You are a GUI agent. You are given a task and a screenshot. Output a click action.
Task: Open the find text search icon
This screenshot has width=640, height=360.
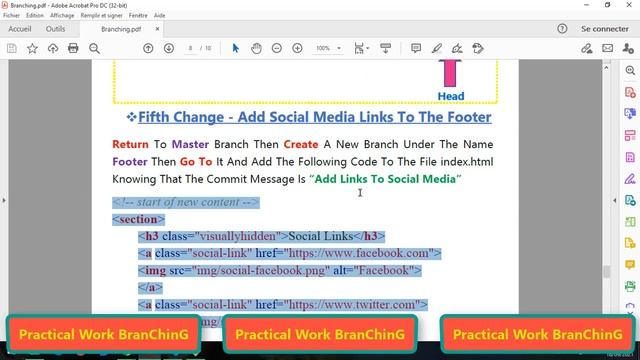click(x=94, y=48)
